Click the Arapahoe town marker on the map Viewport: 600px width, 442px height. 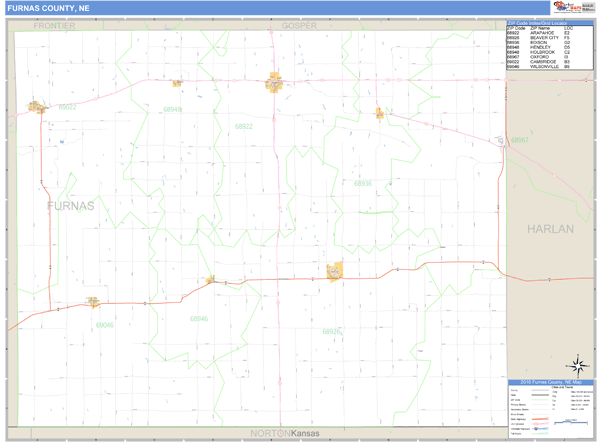274,83
